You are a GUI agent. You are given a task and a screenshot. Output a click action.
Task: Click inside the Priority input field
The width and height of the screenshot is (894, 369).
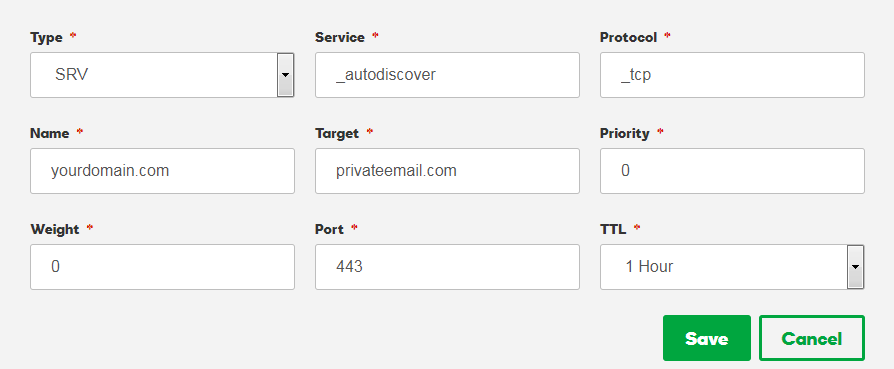pos(732,171)
